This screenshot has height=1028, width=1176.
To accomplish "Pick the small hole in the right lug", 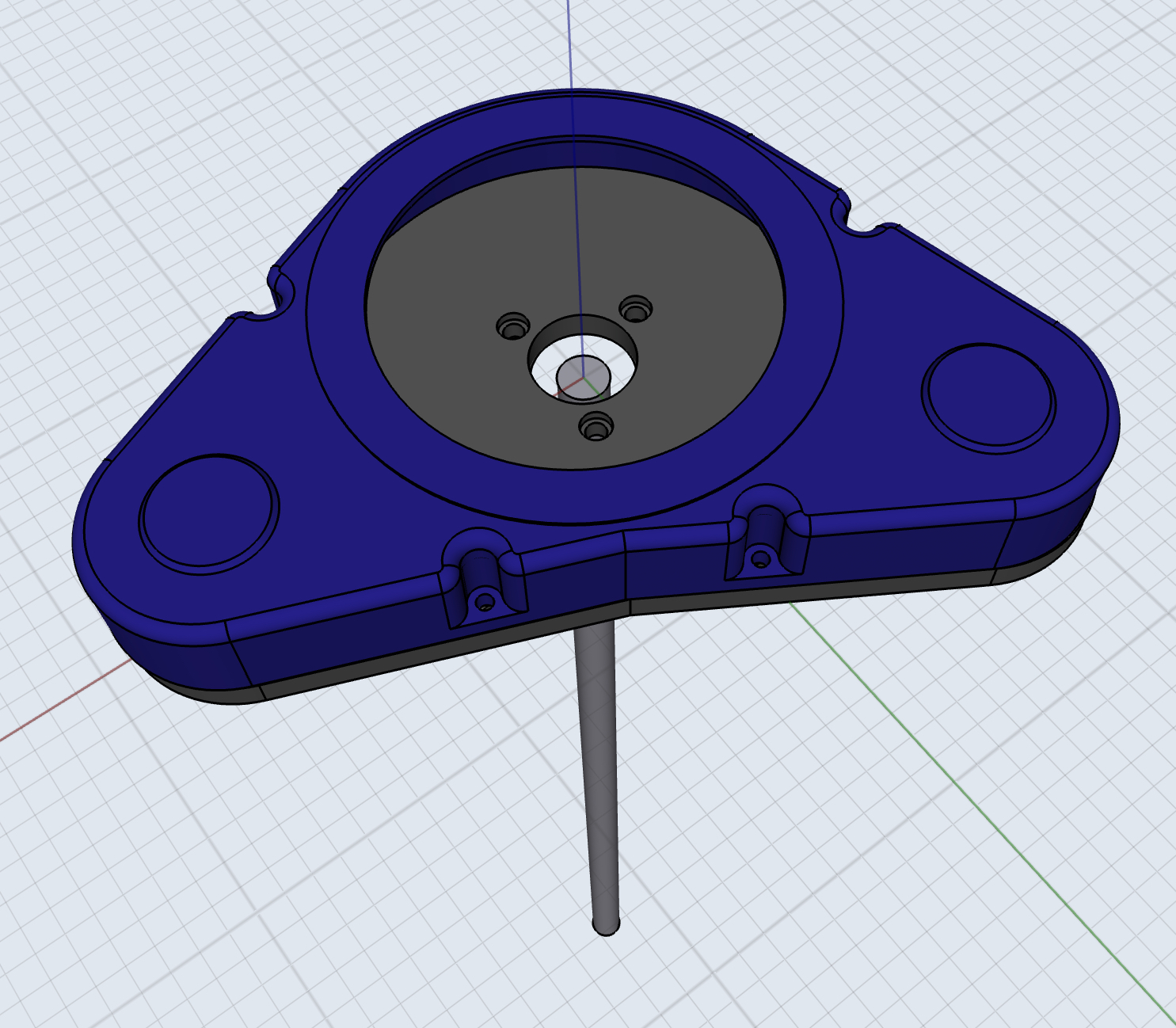I will tap(760, 560).
